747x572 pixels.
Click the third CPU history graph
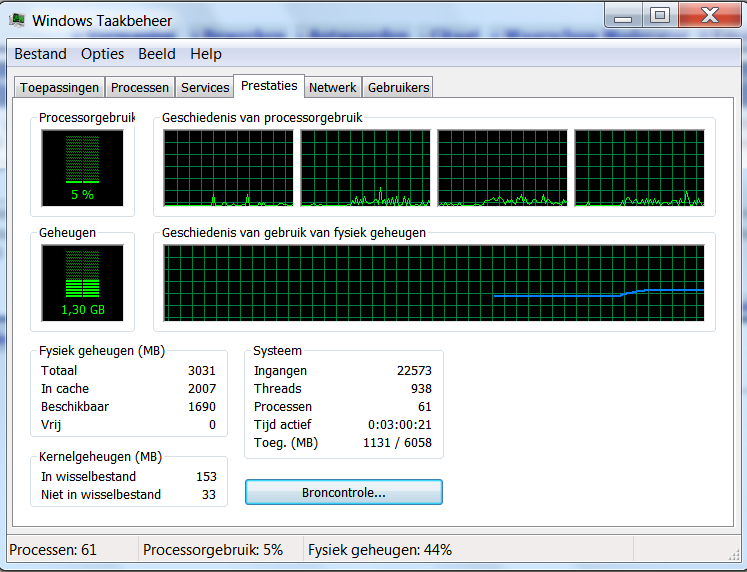pyautogui.click(x=503, y=168)
